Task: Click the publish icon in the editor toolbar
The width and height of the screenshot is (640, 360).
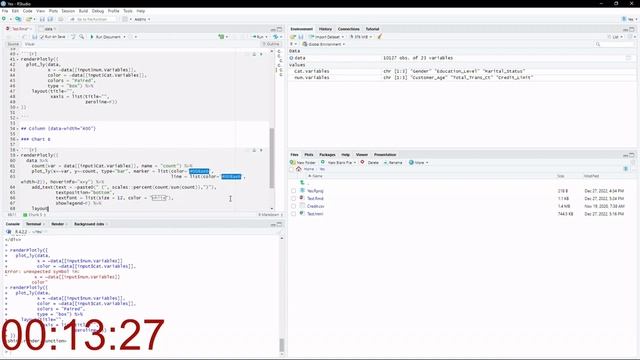Action: (x=276, y=37)
